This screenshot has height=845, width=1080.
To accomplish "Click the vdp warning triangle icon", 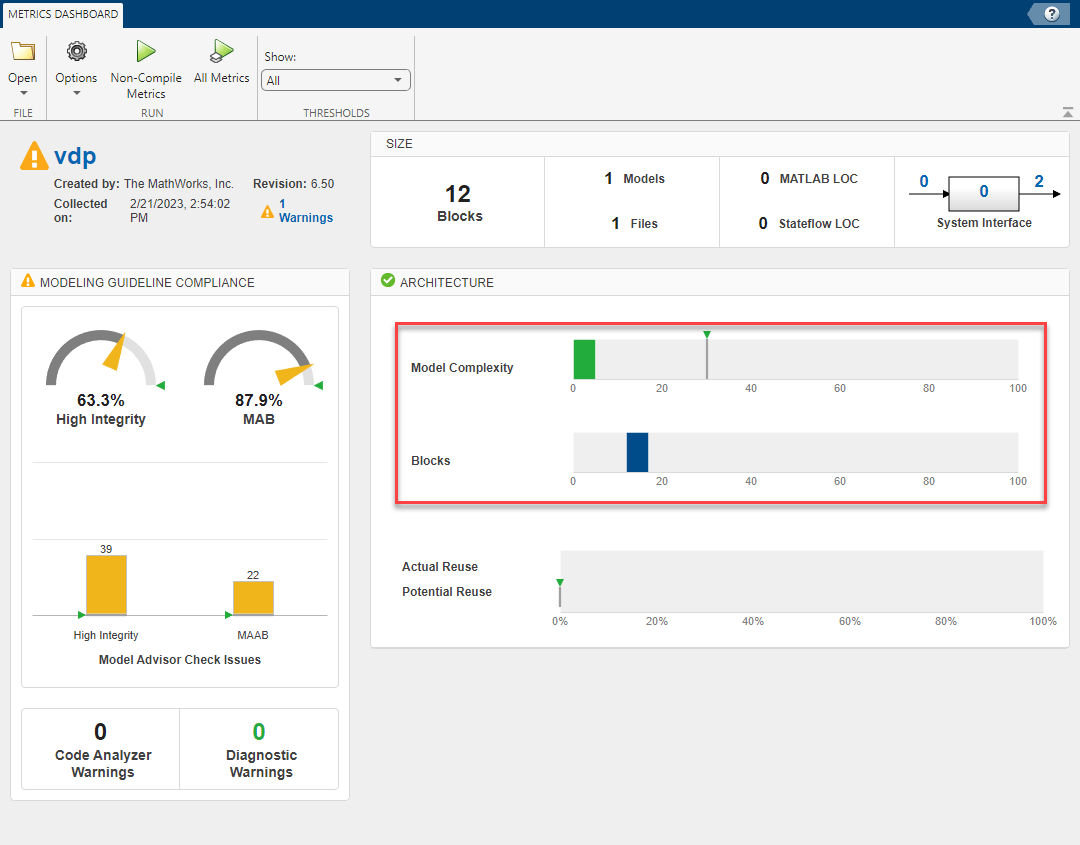I will coord(34,156).
